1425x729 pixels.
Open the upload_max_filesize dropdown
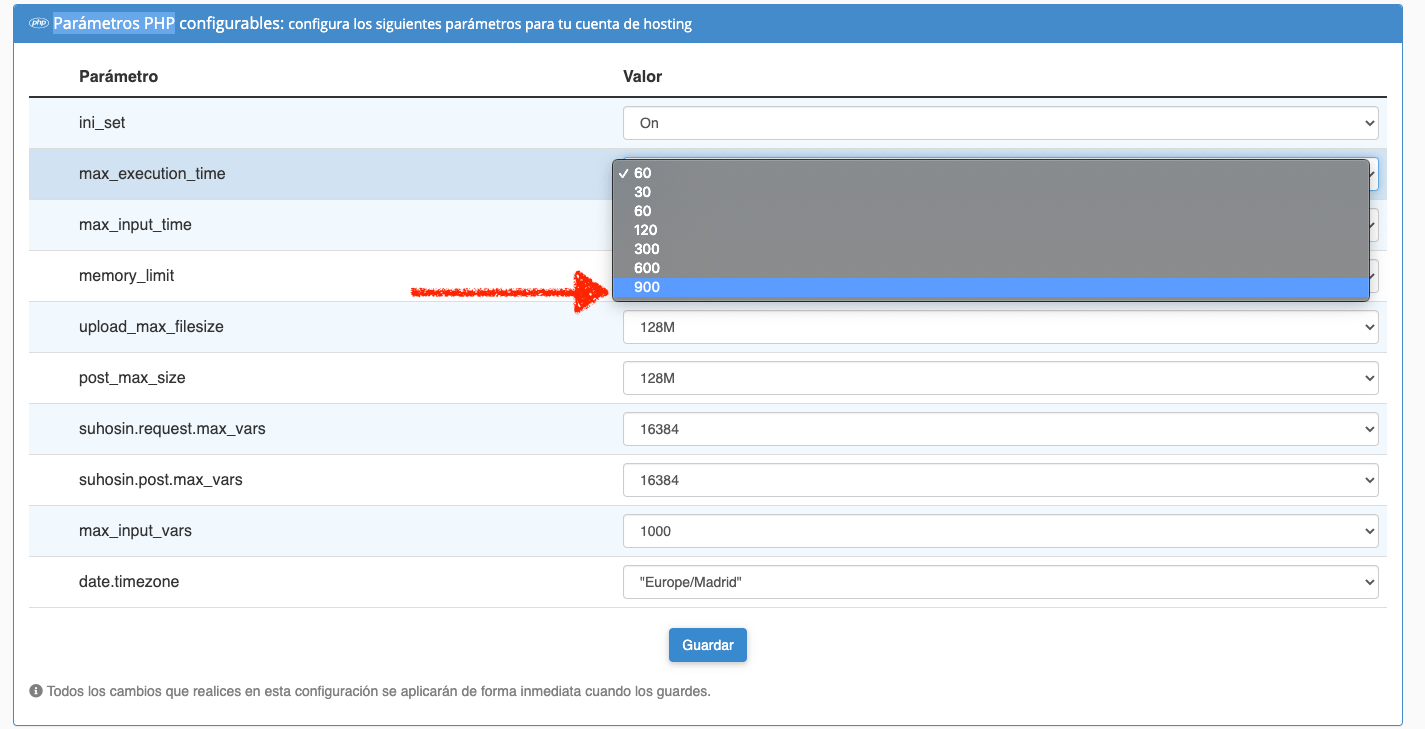[x=1000, y=327]
